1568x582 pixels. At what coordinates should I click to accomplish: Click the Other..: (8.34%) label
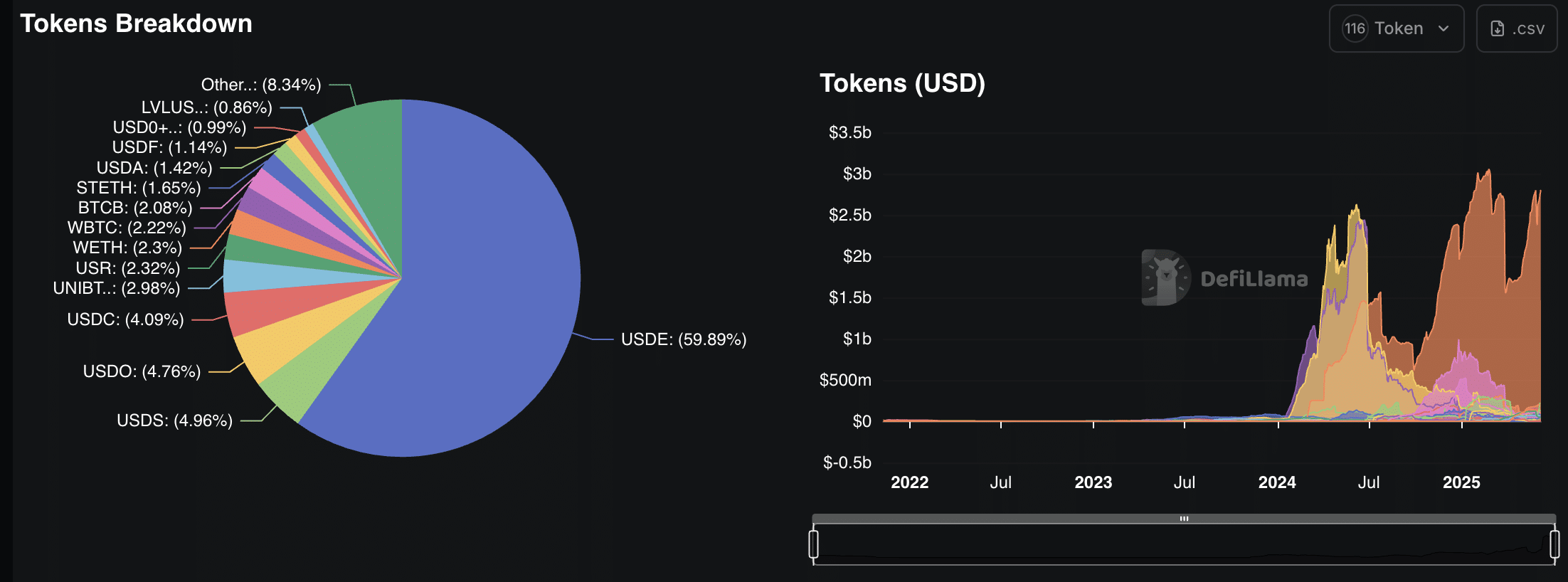(261, 85)
